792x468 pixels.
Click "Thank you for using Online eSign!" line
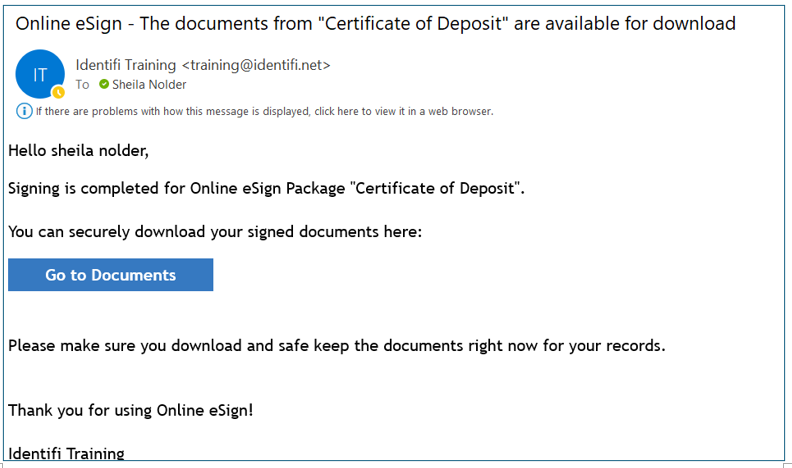[x=130, y=410]
